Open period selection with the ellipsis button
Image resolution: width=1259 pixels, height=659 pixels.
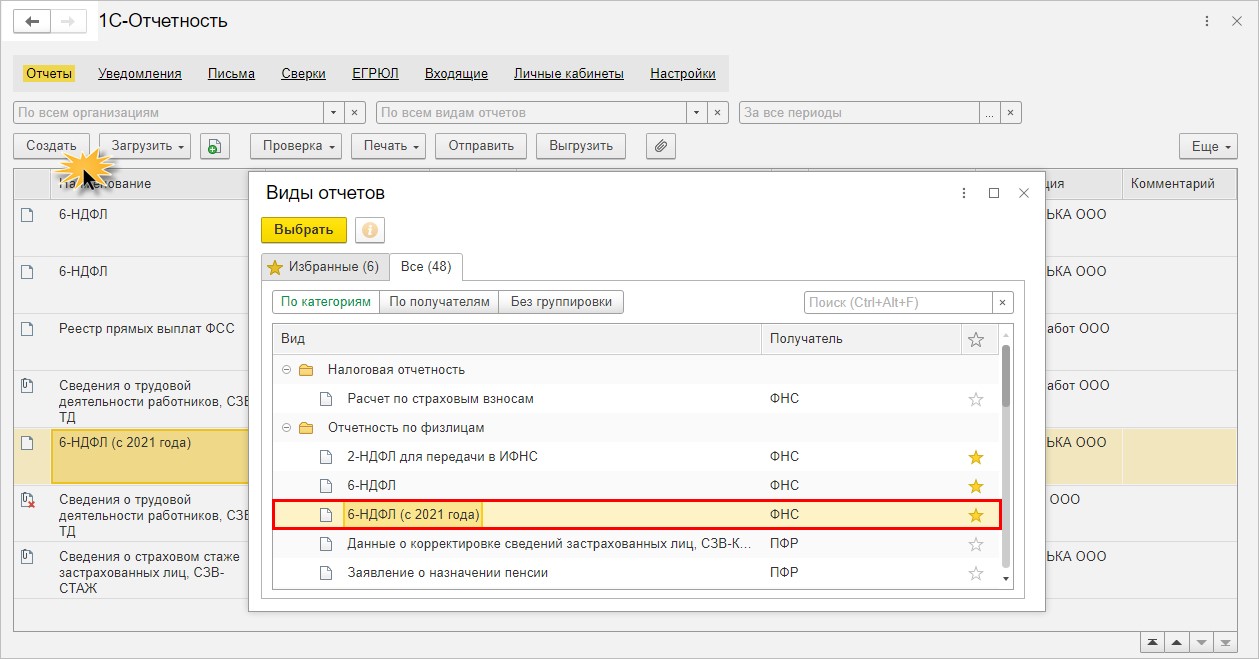pyautogui.click(x=990, y=113)
